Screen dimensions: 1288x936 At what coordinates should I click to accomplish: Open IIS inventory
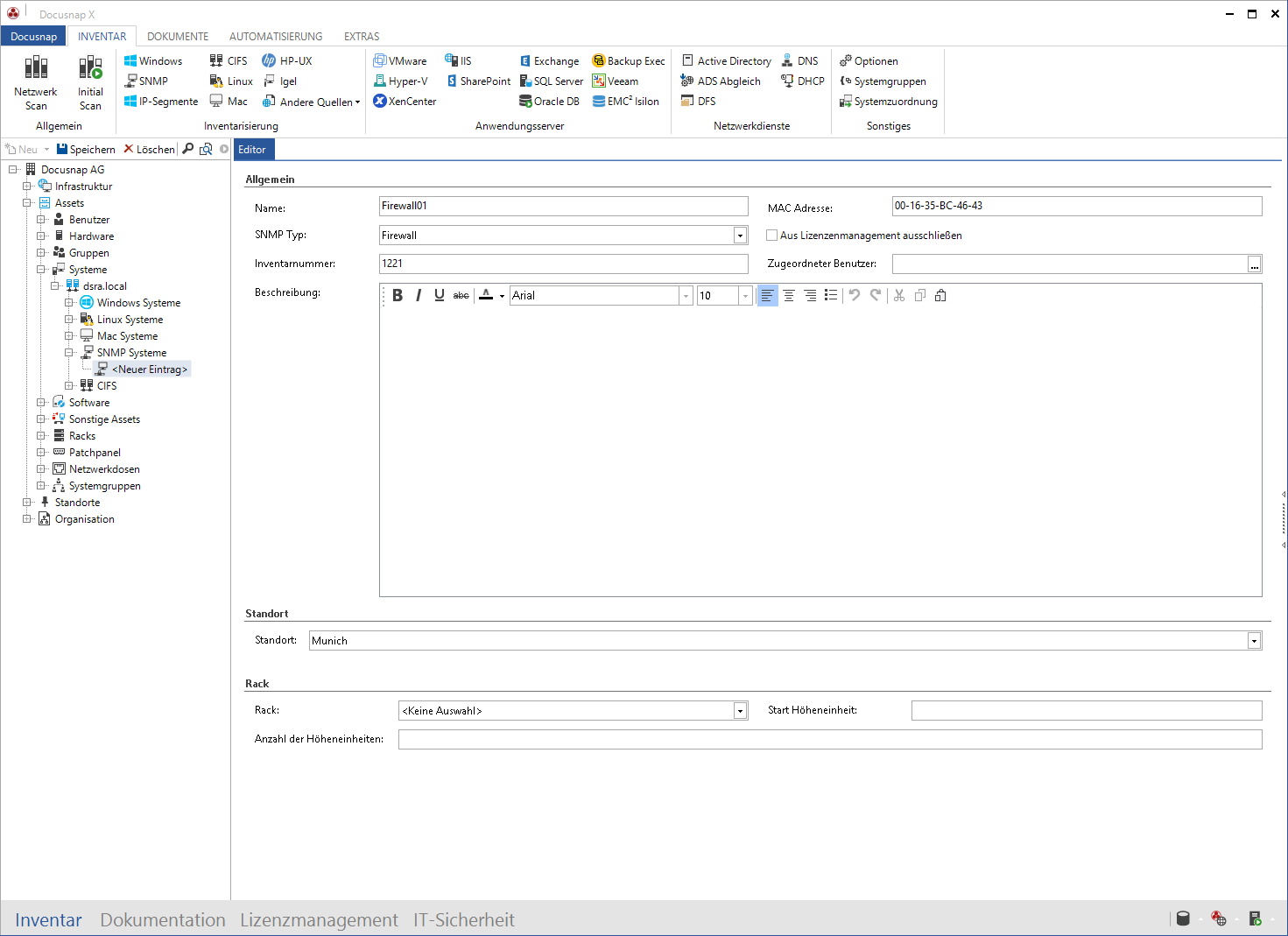[458, 61]
